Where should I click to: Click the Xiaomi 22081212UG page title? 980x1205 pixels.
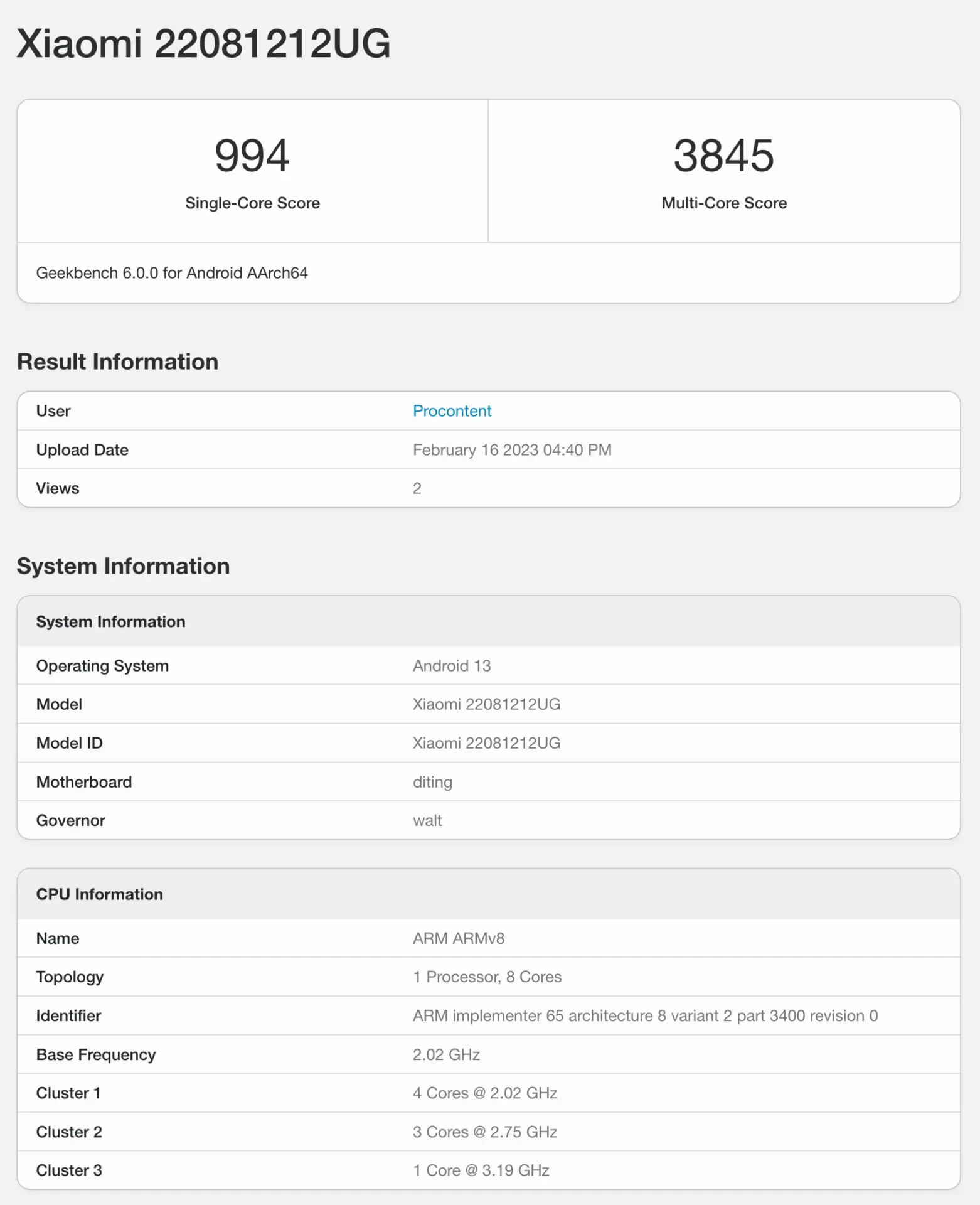203,44
